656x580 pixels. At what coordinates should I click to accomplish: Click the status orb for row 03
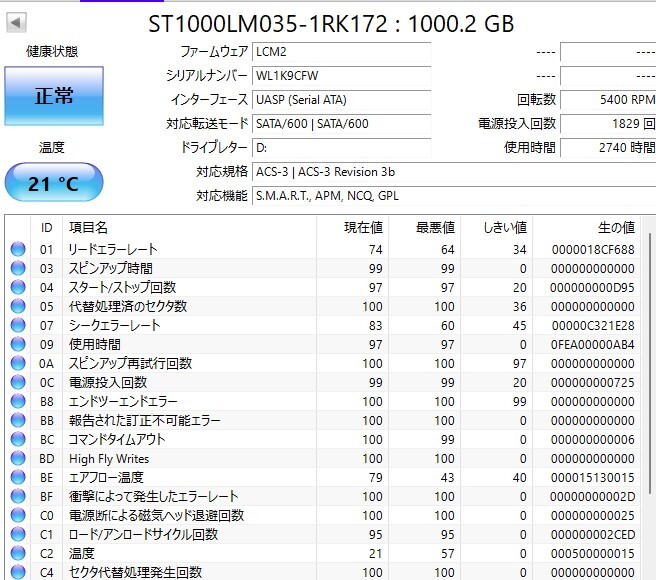point(18,268)
